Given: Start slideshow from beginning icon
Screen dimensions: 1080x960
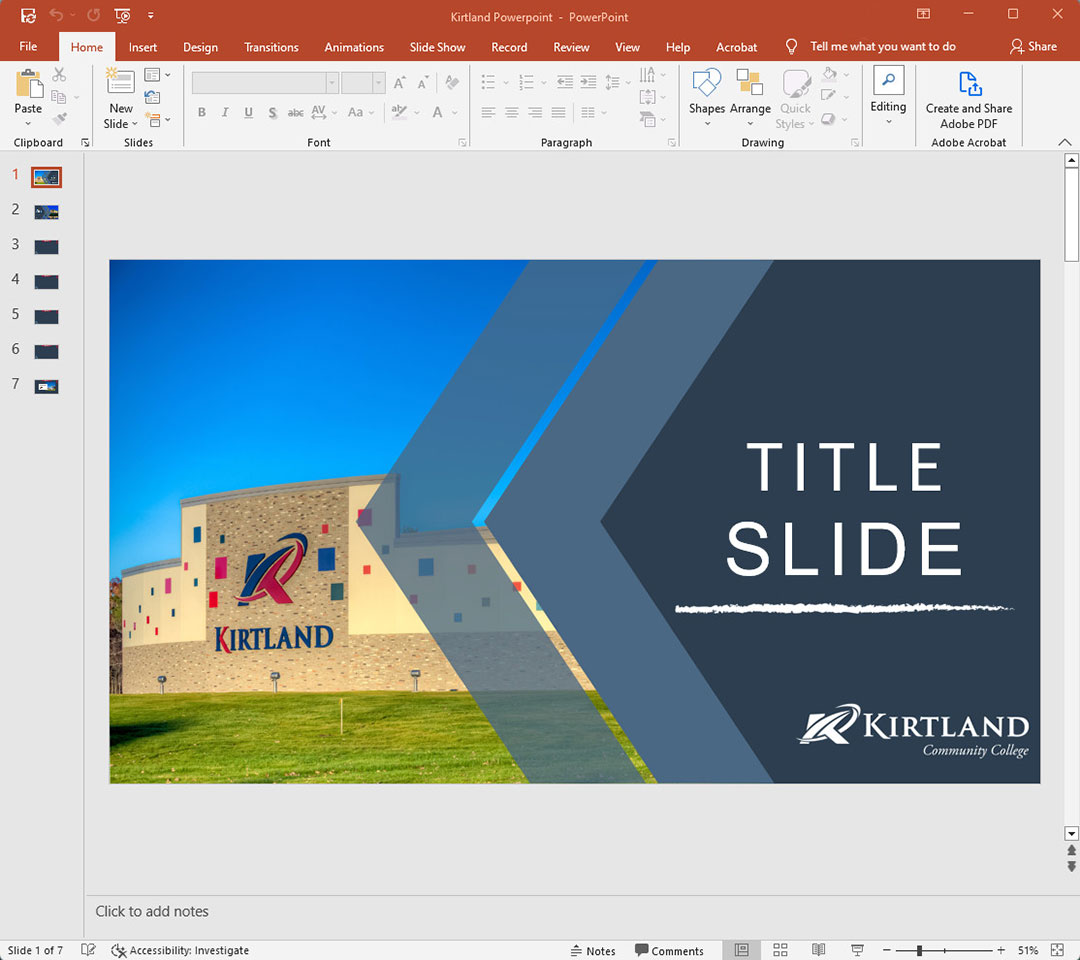Looking at the screenshot, I should pyautogui.click(x=123, y=15).
